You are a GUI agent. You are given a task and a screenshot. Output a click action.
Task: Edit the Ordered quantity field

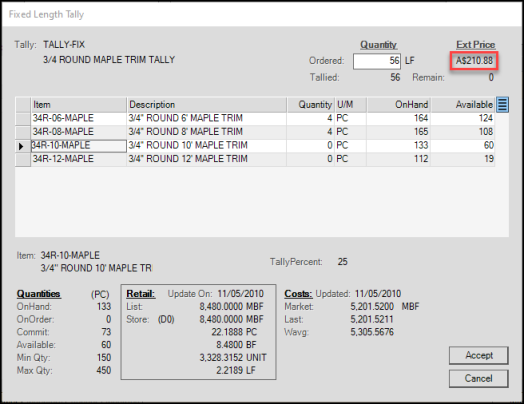pyautogui.click(x=377, y=61)
